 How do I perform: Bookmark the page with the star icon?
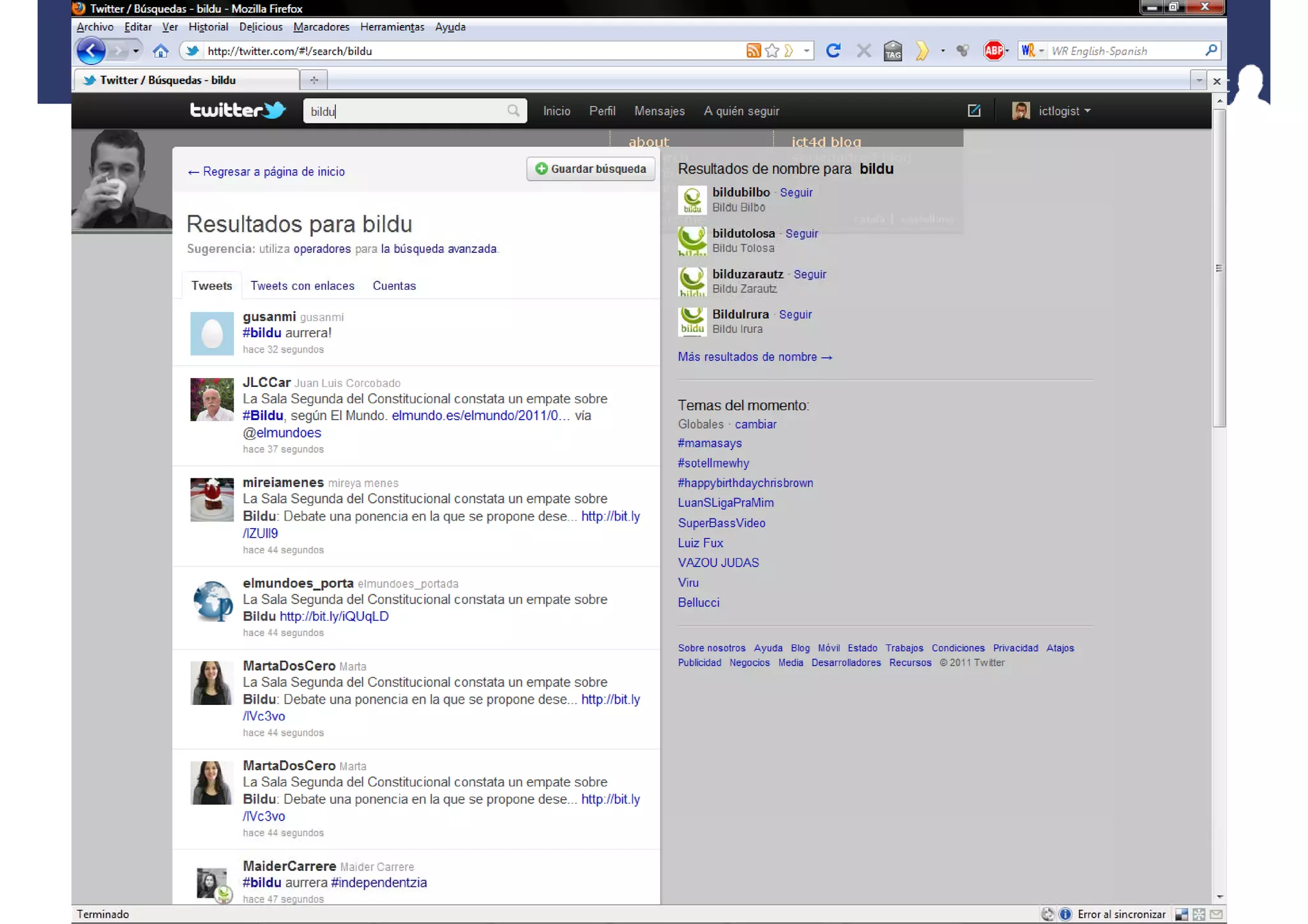[772, 51]
